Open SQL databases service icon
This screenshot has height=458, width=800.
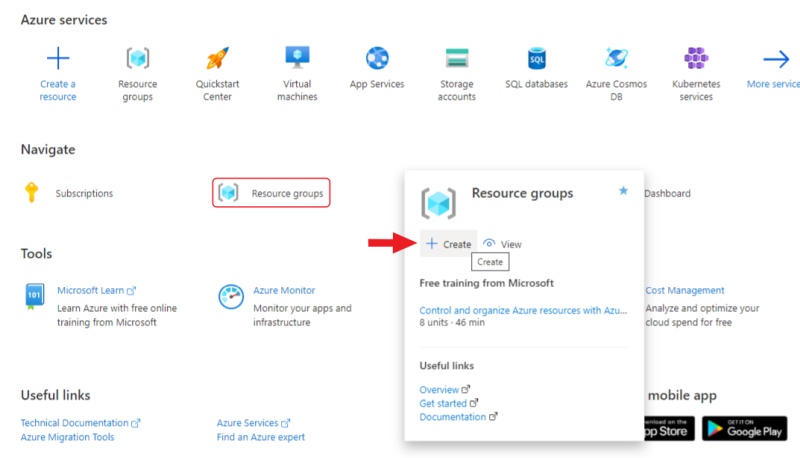point(537,58)
